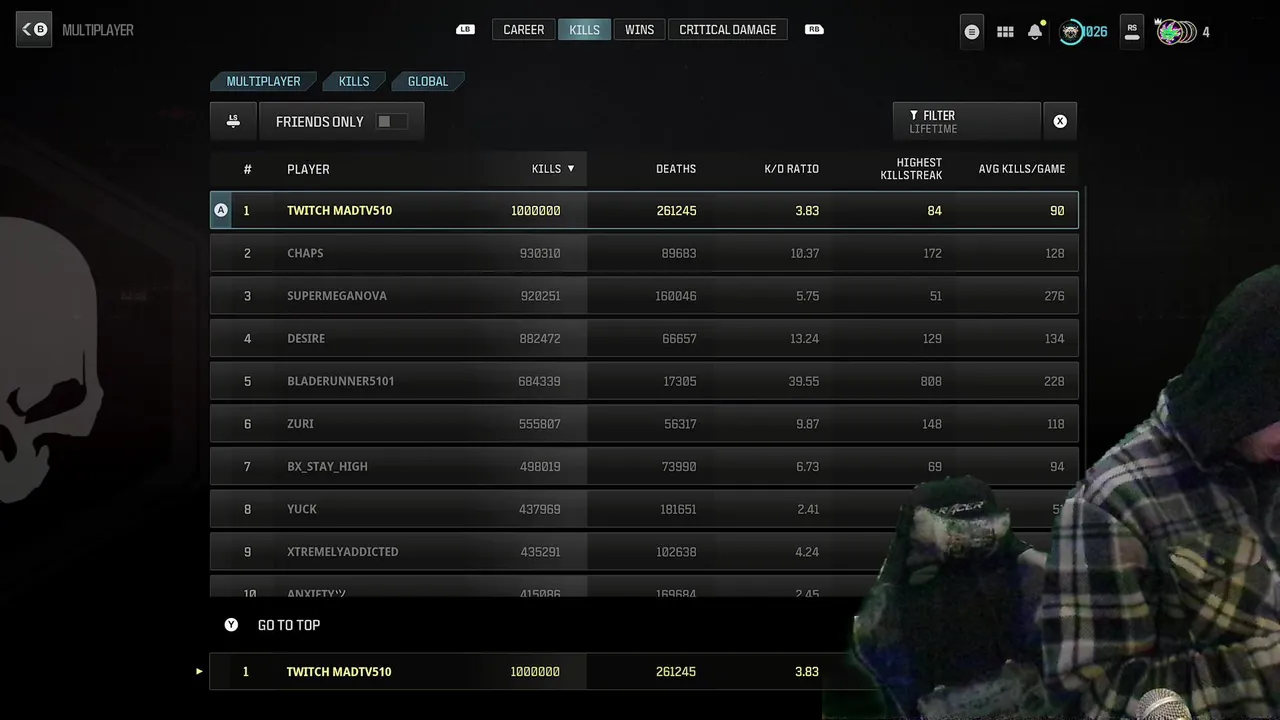Click the Deaths column header
This screenshot has width=1280, height=720.
(676, 169)
